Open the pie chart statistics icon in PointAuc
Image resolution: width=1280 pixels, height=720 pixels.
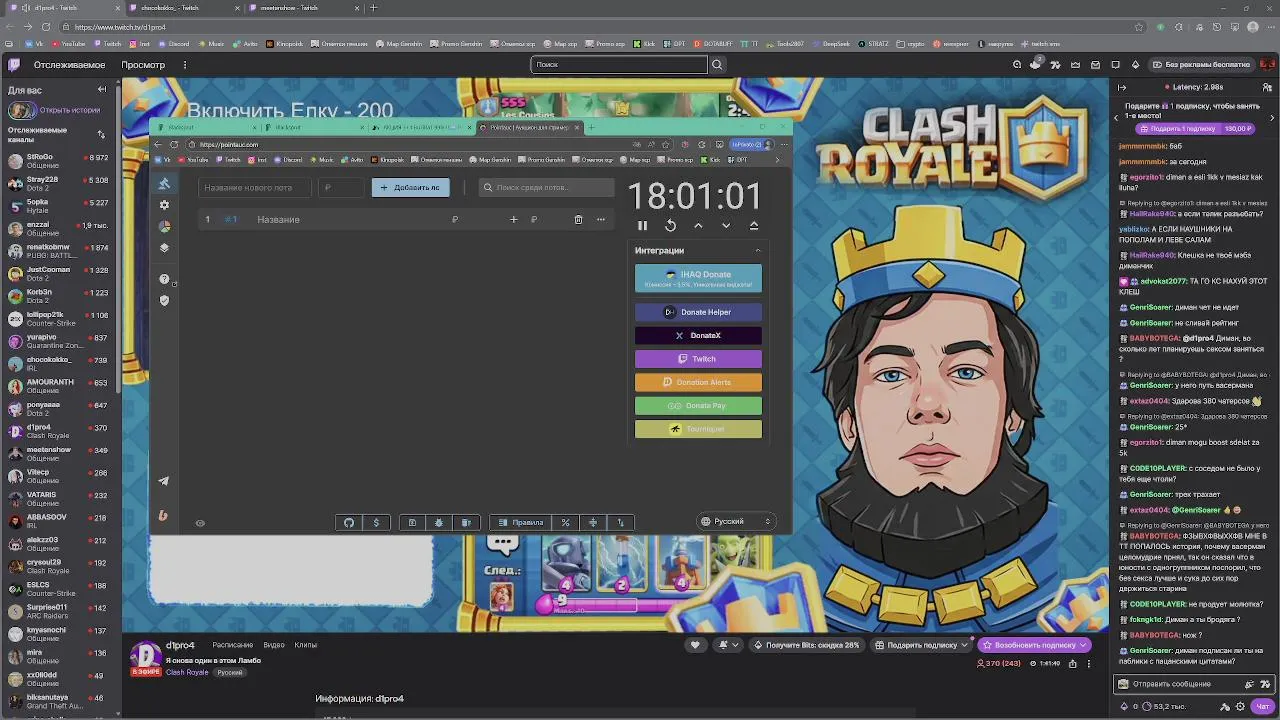tap(164, 226)
